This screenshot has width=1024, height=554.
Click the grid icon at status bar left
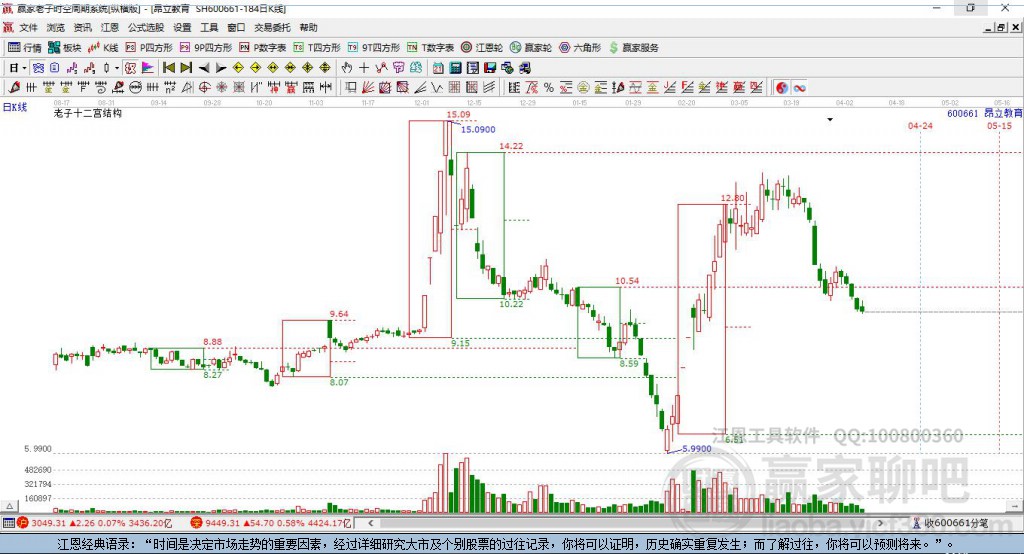[8, 523]
